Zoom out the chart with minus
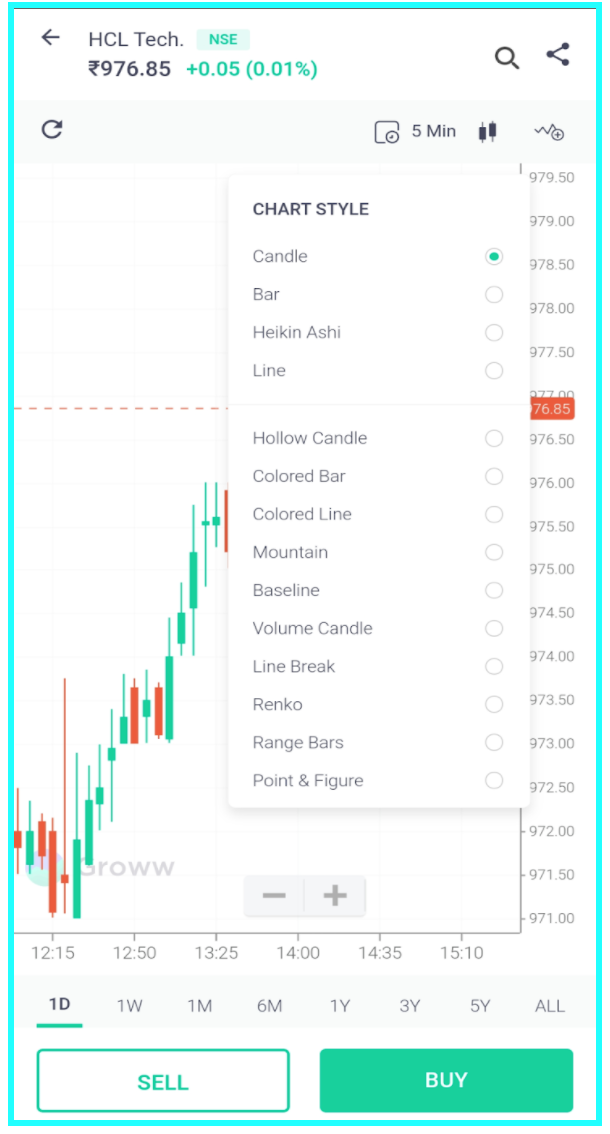This screenshot has height=1134, width=610. tap(274, 895)
